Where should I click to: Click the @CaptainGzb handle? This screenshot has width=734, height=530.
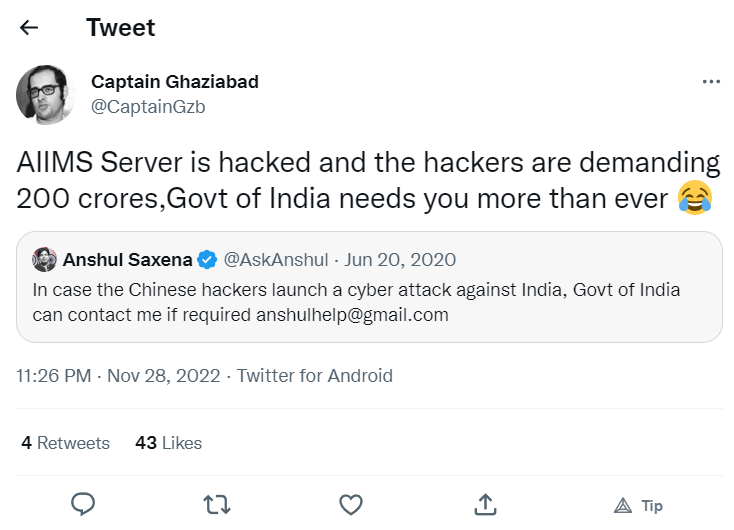pos(147,107)
